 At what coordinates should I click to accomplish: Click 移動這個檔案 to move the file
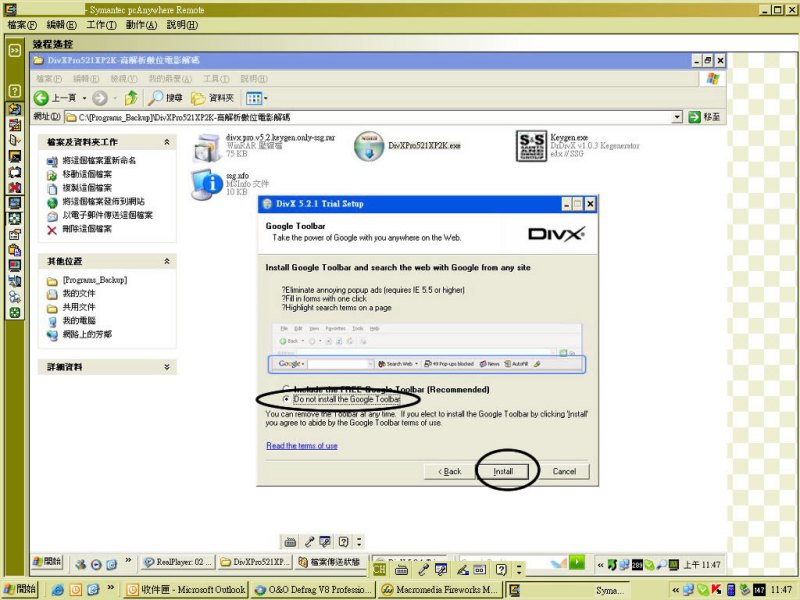point(87,174)
